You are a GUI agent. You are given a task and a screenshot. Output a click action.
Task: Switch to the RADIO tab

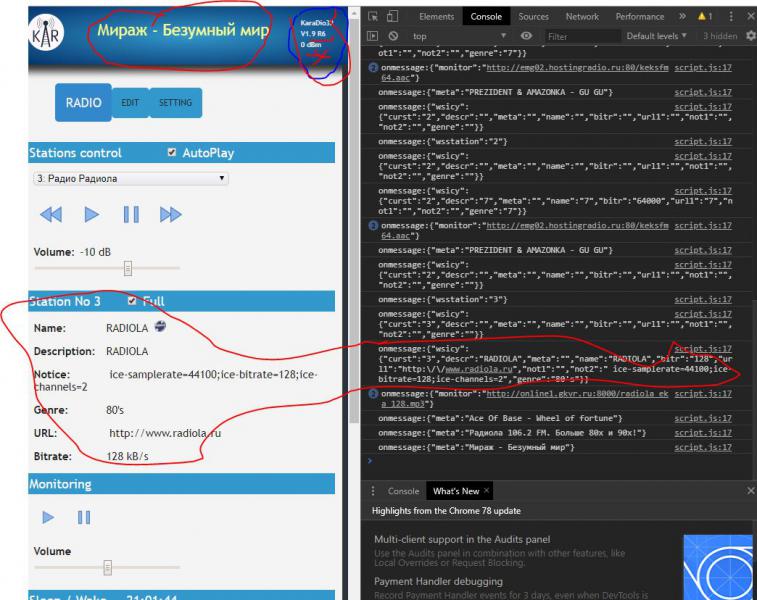coord(84,102)
